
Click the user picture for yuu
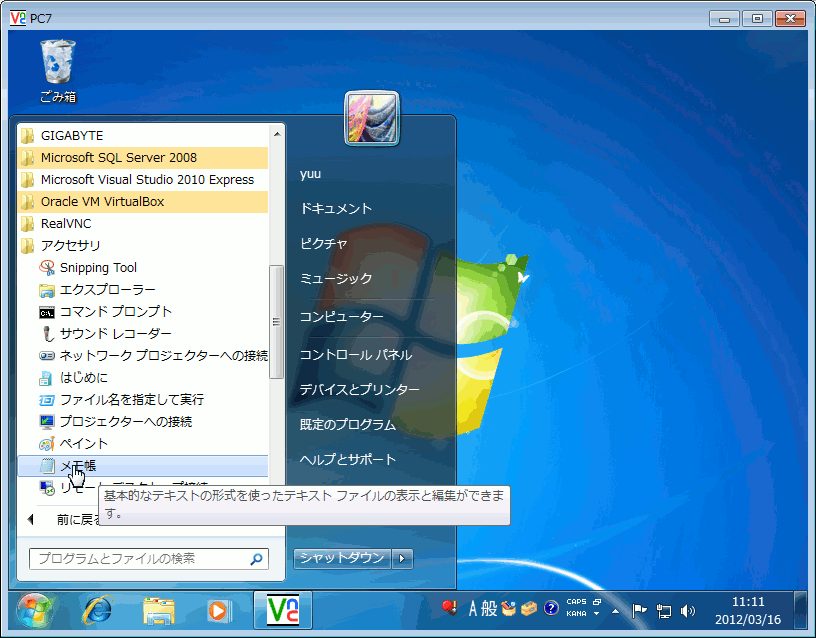[371, 117]
